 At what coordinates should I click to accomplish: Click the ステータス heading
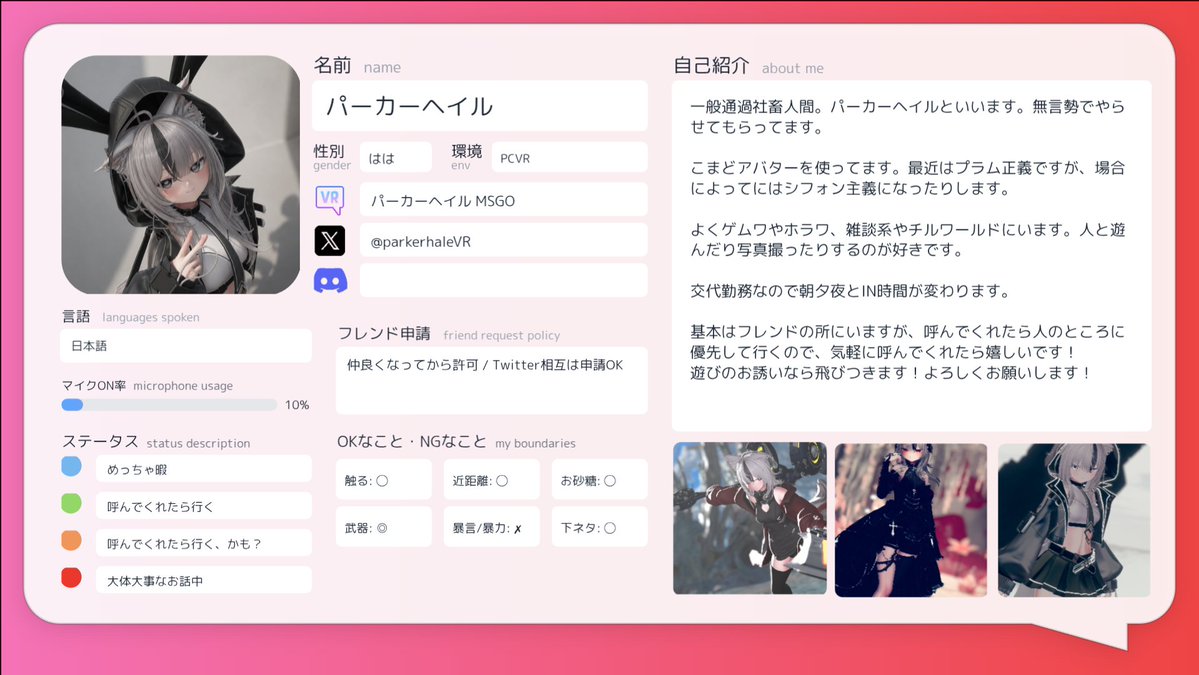pos(100,441)
